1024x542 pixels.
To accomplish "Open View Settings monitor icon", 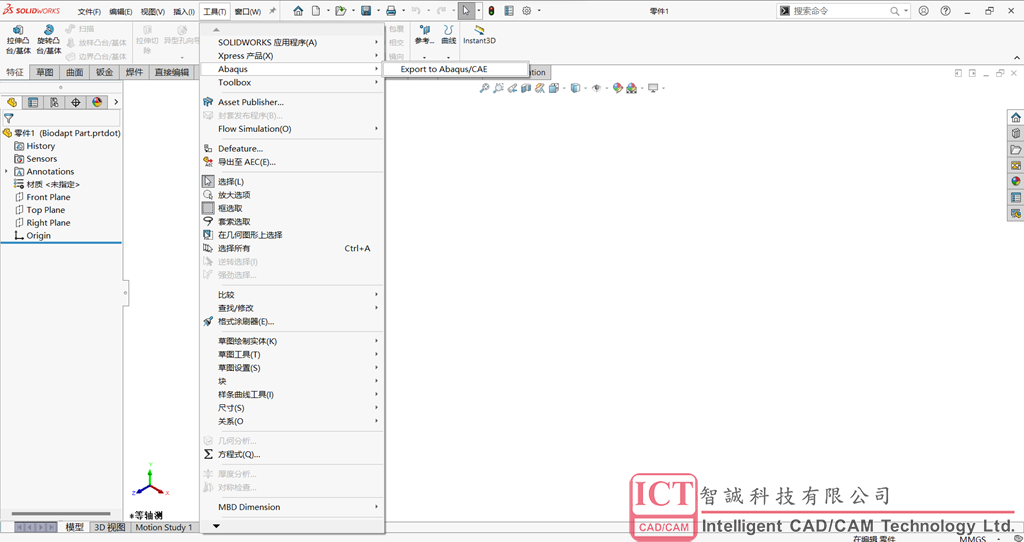I will pos(652,88).
